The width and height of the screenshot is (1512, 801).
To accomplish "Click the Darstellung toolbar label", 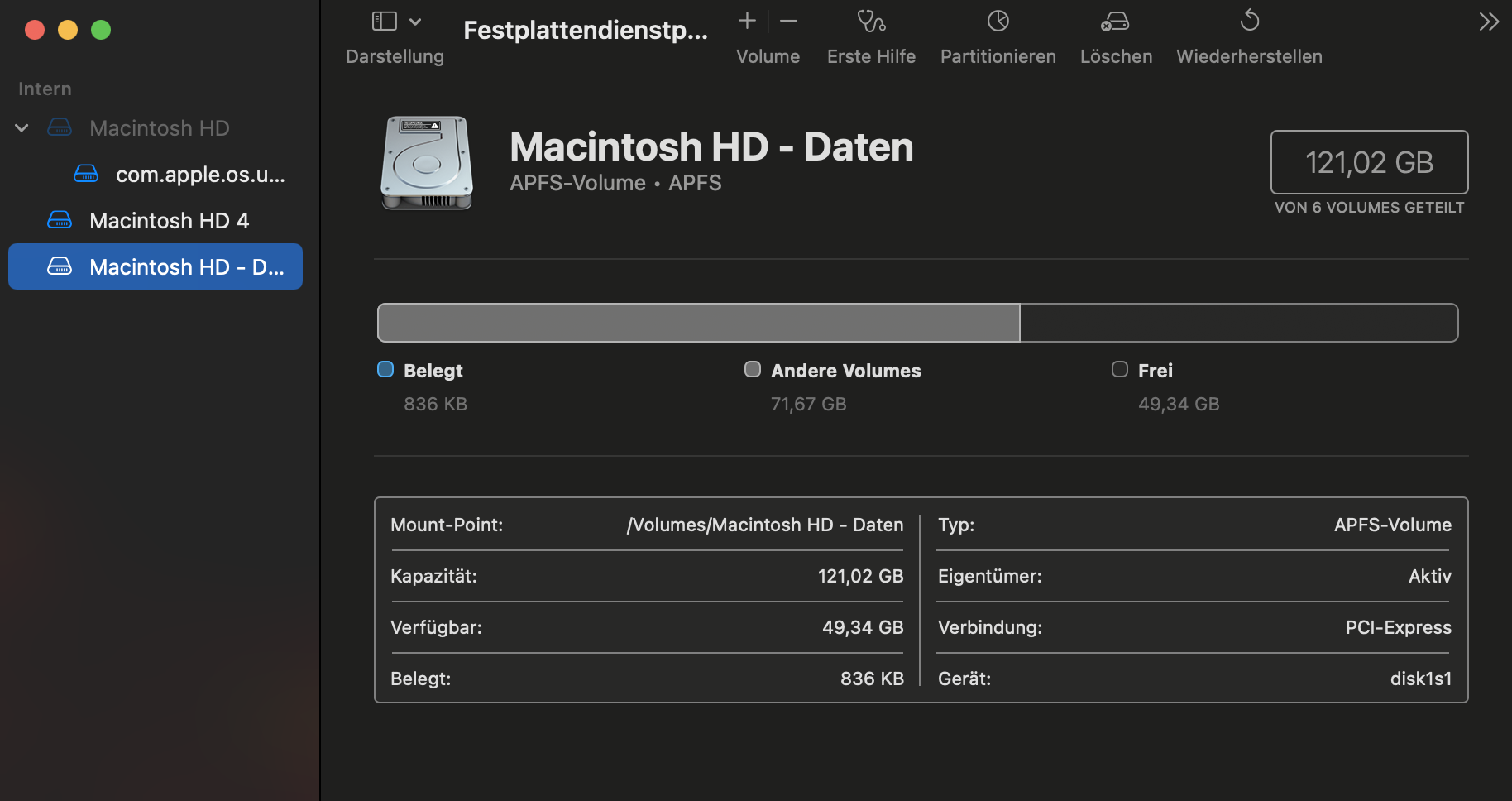I will (395, 56).
